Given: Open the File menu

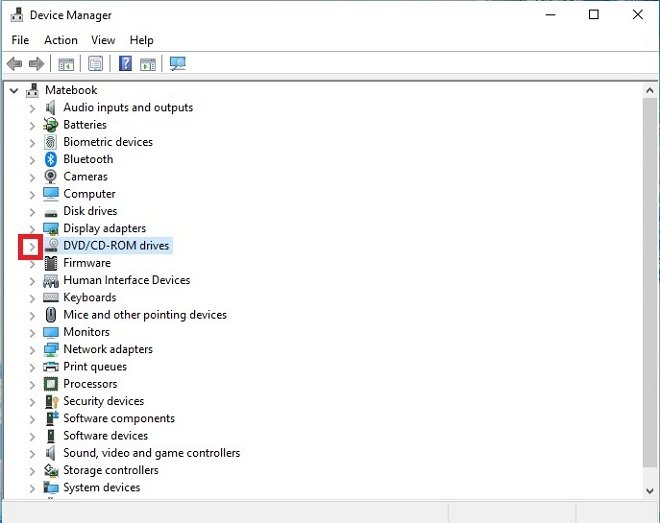Looking at the screenshot, I should point(20,40).
